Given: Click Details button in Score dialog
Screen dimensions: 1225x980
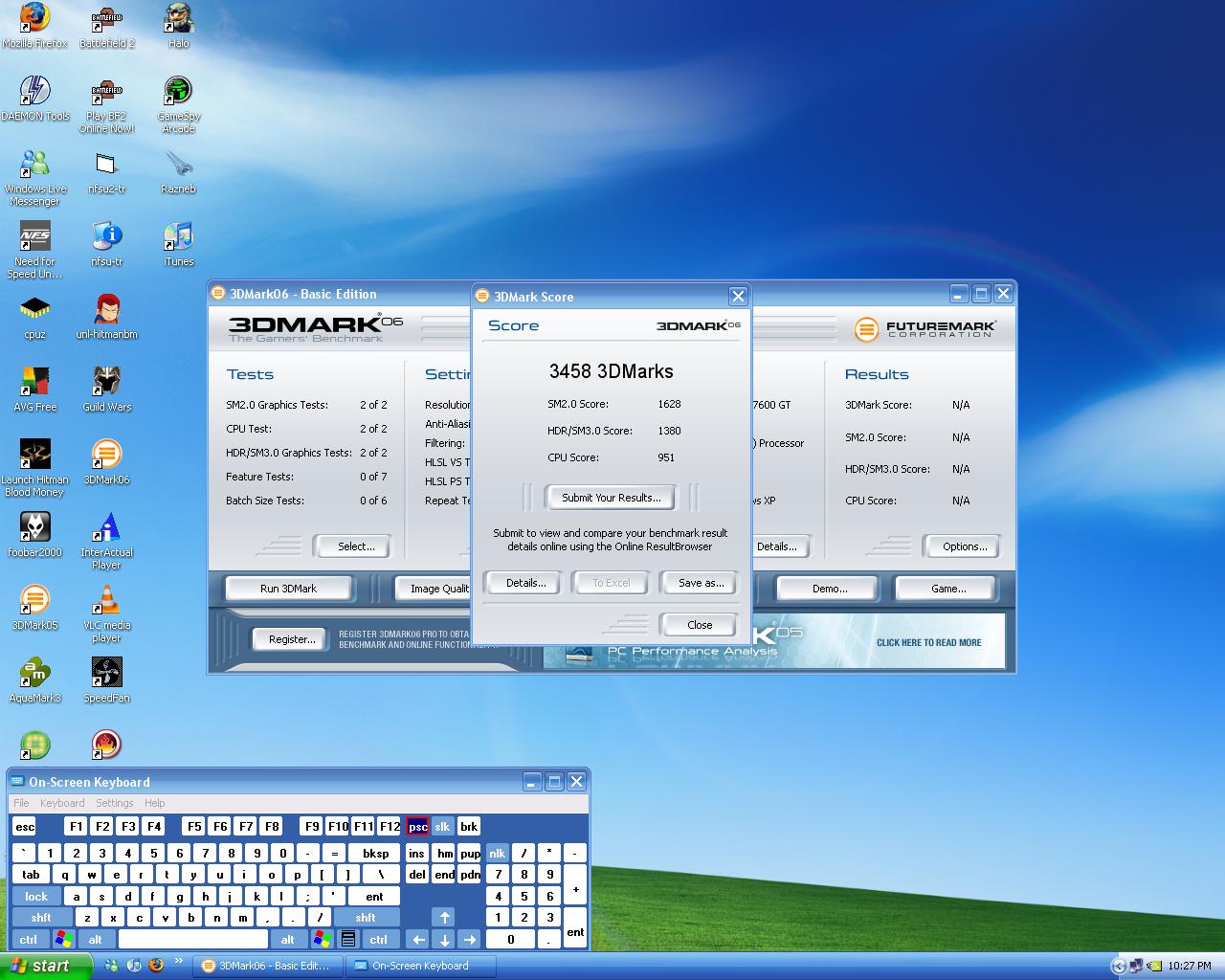Looking at the screenshot, I should click(x=525, y=583).
